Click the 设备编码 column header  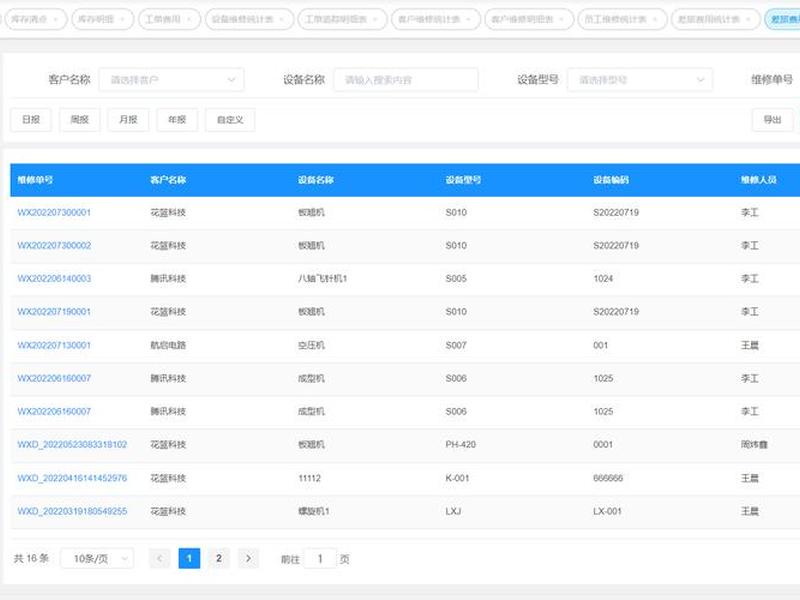click(611, 180)
